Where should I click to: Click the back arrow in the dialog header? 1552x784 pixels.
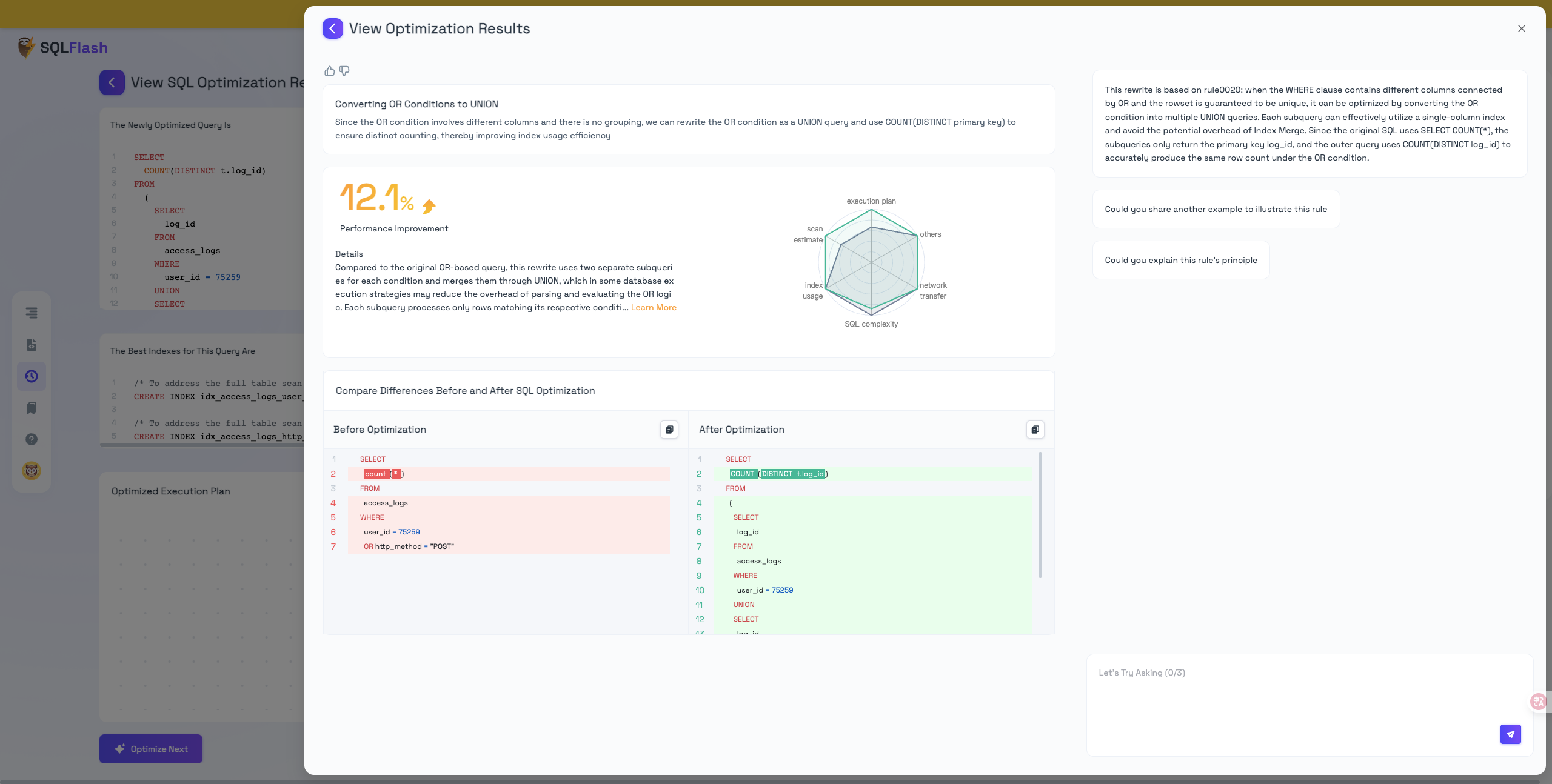tap(332, 28)
